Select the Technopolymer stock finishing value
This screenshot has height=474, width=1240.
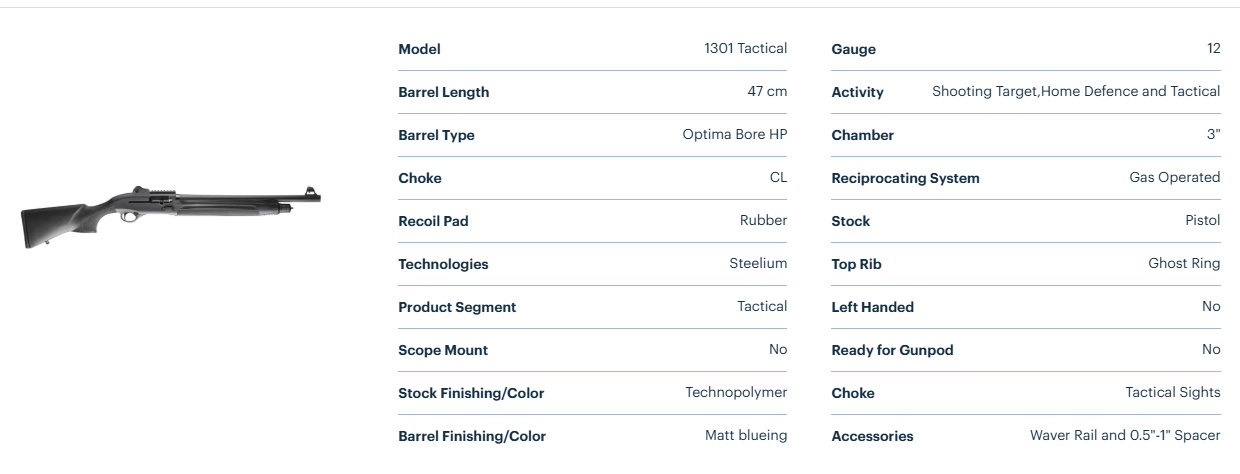pos(736,392)
